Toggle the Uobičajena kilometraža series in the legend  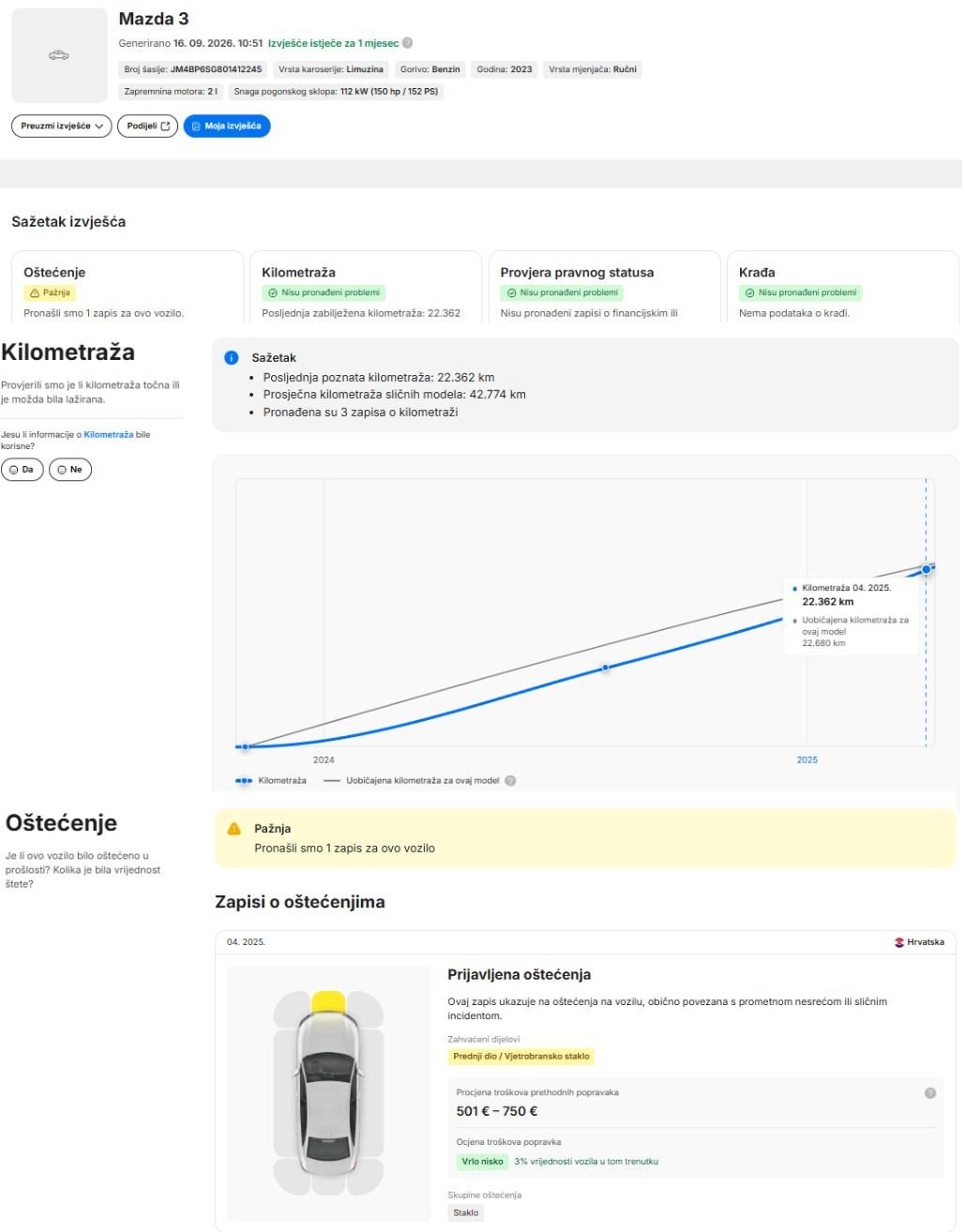[x=412, y=780]
